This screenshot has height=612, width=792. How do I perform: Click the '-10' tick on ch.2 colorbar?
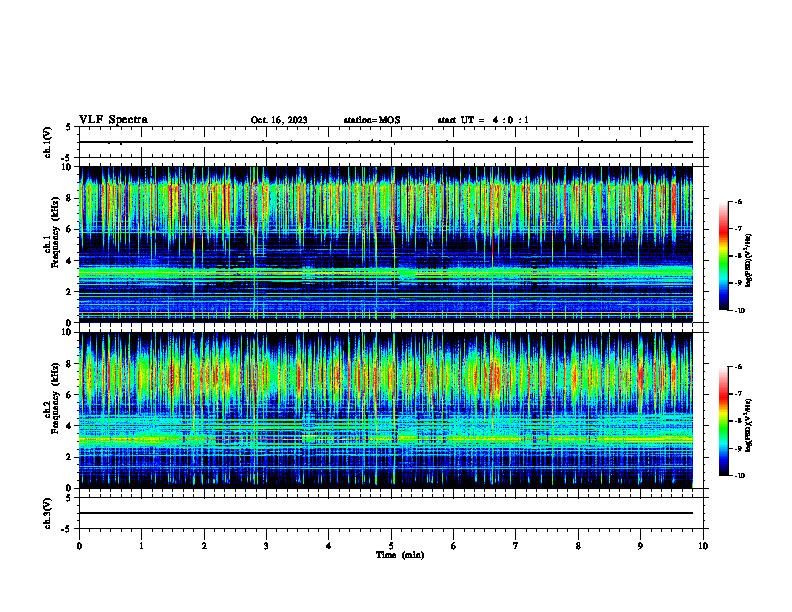pyautogui.click(x=739, y=476)
